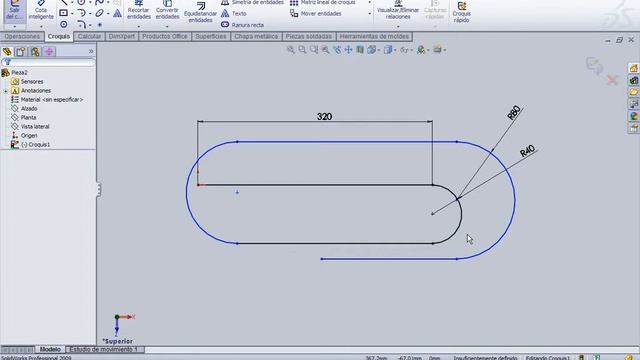Click Zoom to fit icon
The height and width of the screenshot is (360, 640).
(x=291, y=50)
